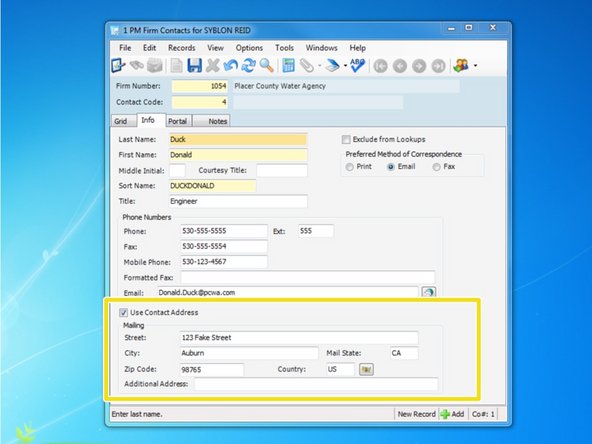Go to previous record navigation icon
Screen dimensions: 592x444
pos(400,66)
